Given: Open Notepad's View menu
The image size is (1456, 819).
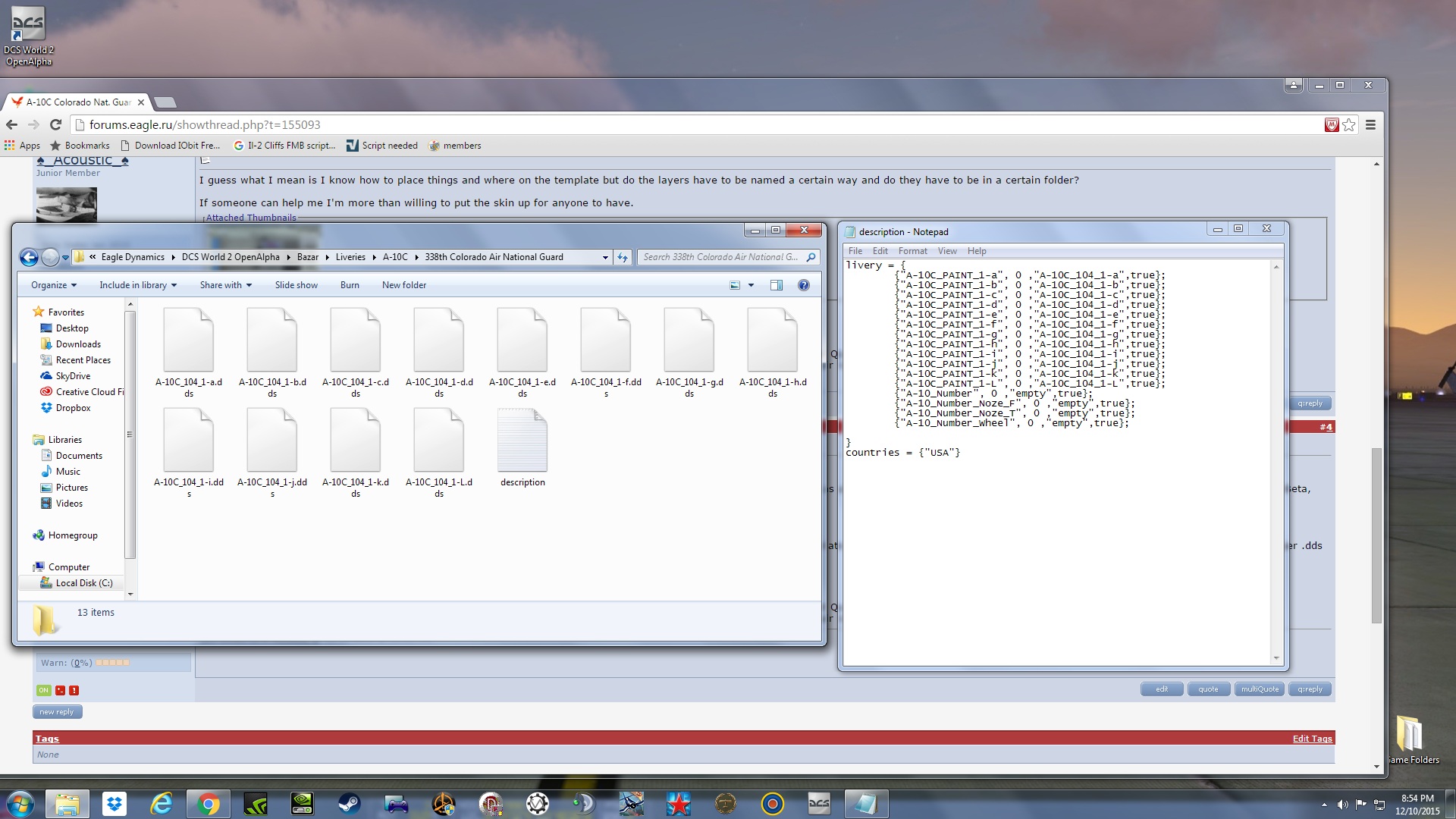Looking at the screenshot, I should [947, 251].
